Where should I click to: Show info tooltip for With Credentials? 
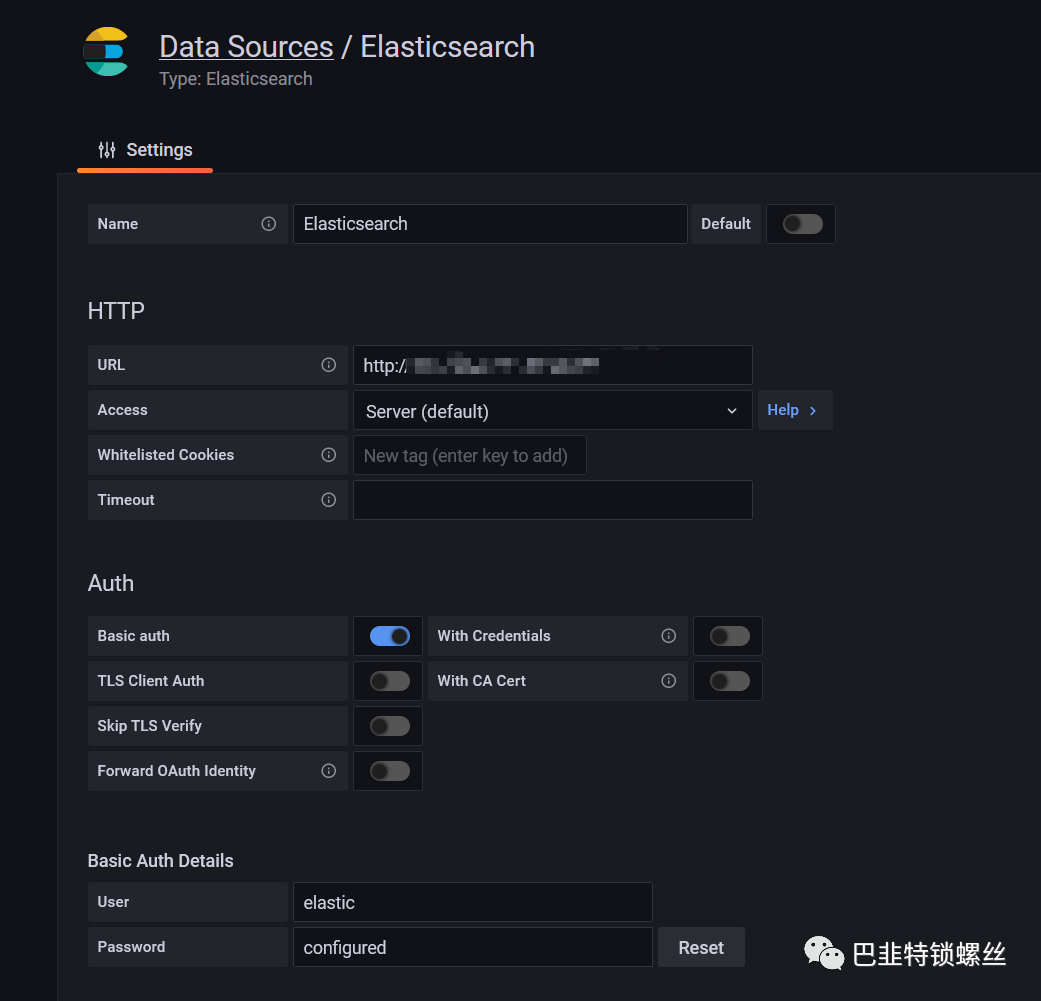[669, 636]
